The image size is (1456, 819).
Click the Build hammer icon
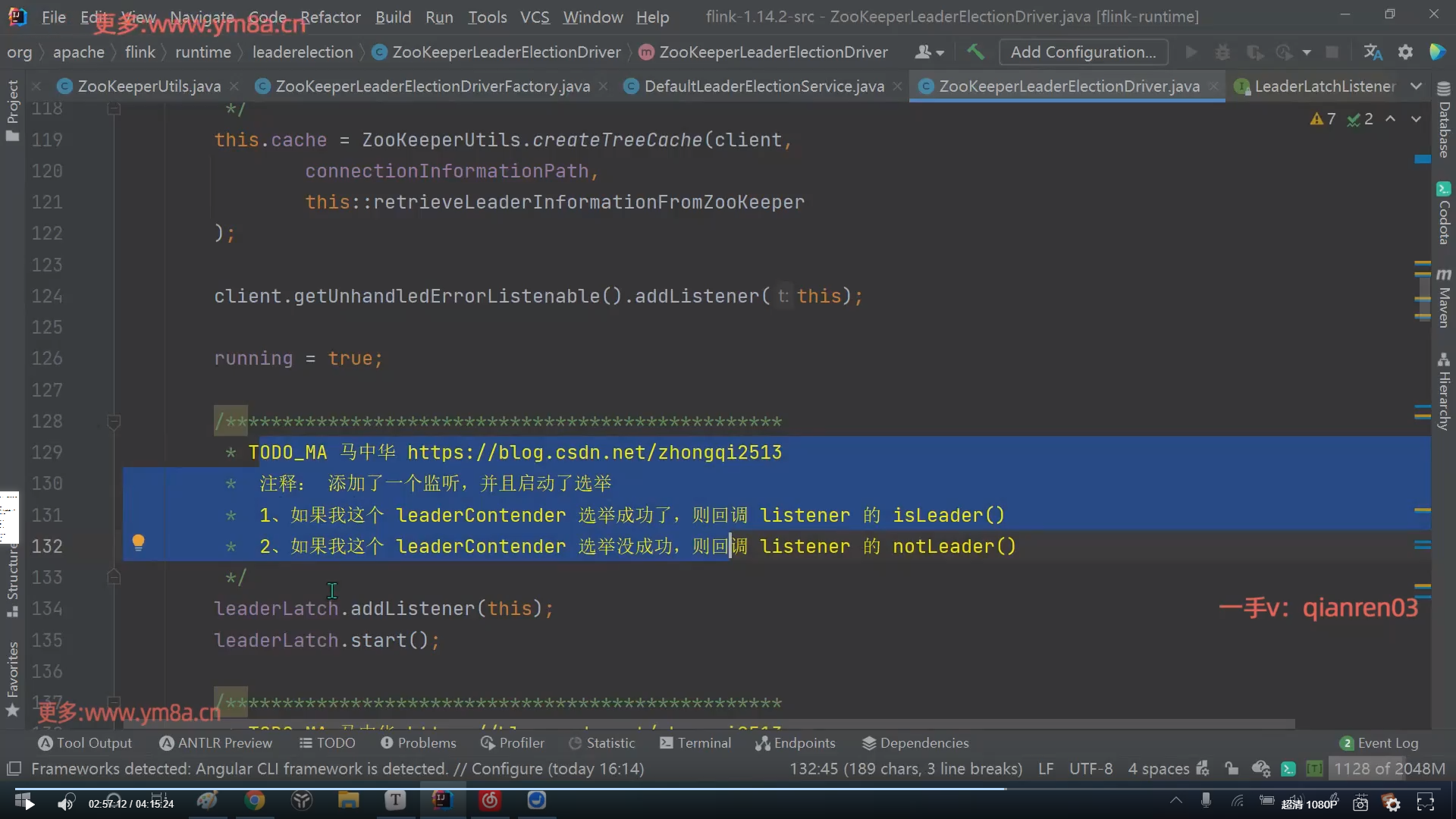975,52
